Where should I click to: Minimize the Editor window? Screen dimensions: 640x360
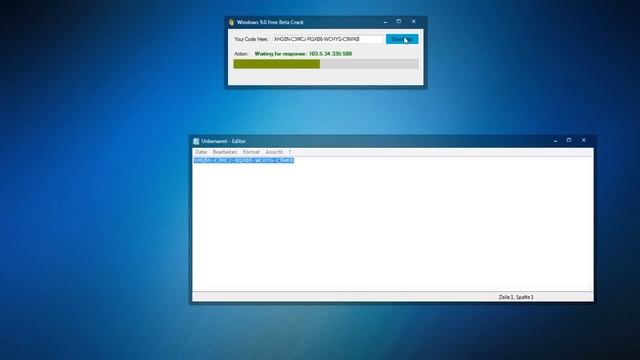556,140
